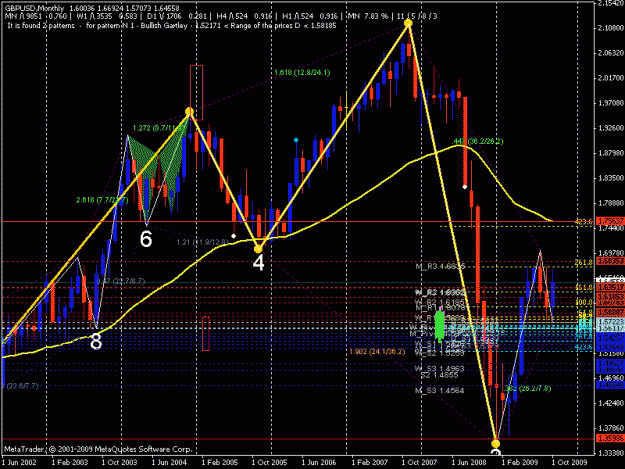Click the W1 3535 reading in the header
Image resolution: width=625 pixels, height=469 pixels.
[x=94, y=16]
